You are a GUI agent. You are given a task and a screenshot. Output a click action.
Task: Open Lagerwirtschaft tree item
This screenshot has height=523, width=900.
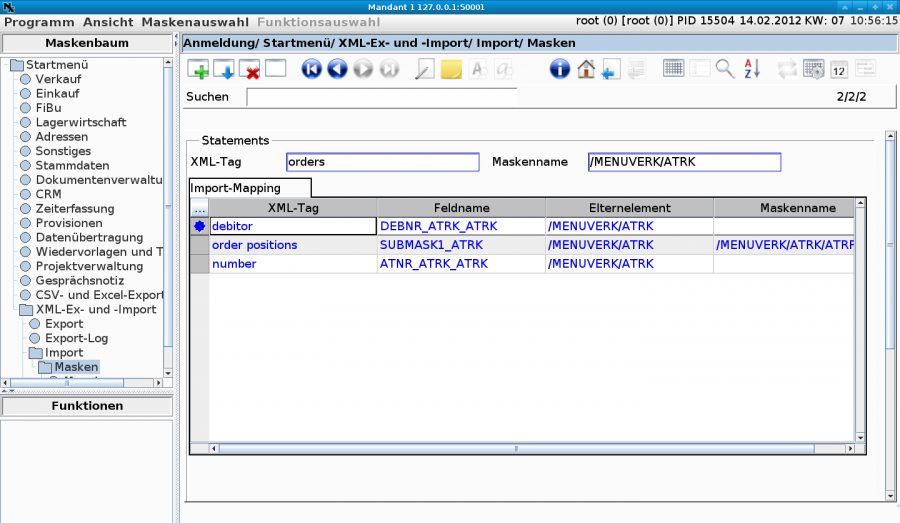[80, 122]
